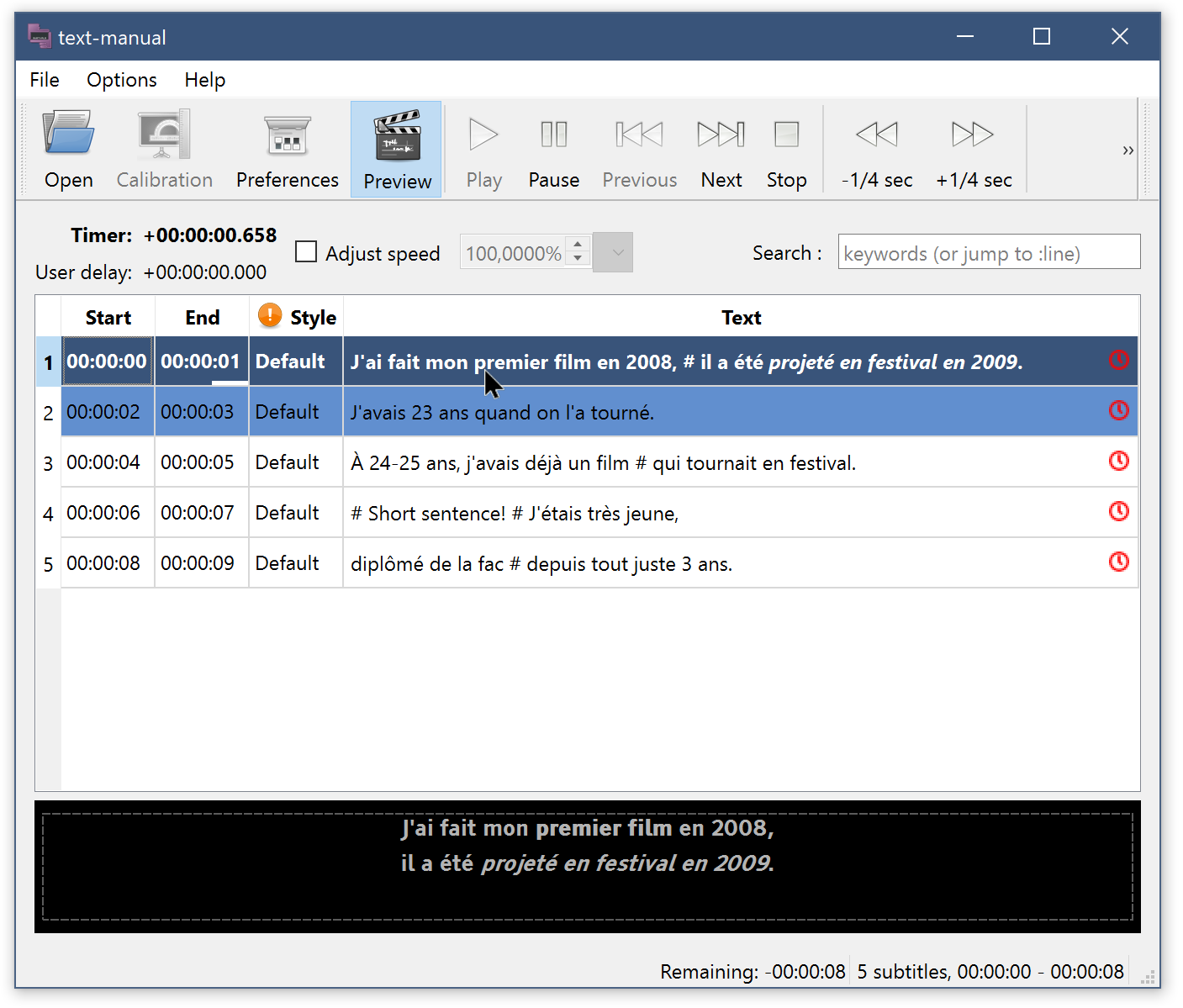
Task: Click start time 00:00:00 cell
Action: (108, 362)
